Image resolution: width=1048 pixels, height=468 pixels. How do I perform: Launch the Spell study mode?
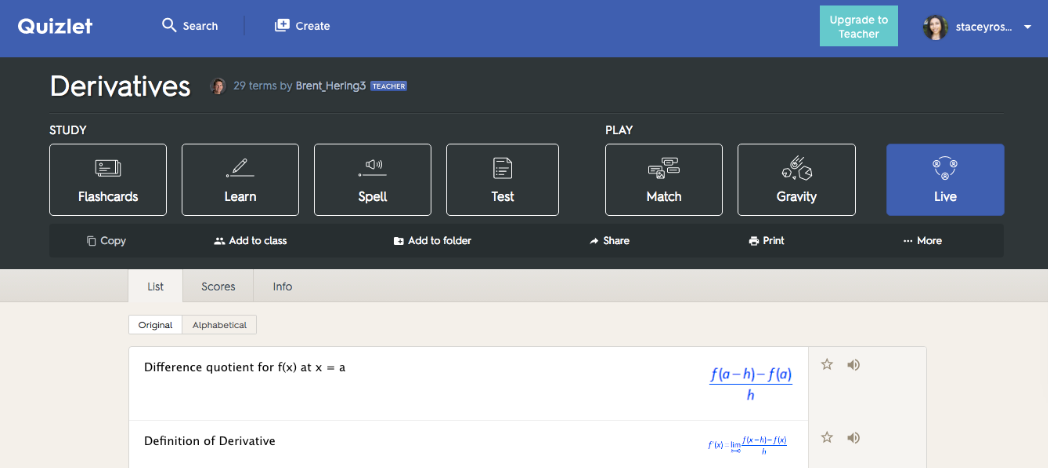pyautogui.click(x=372, y=180)
